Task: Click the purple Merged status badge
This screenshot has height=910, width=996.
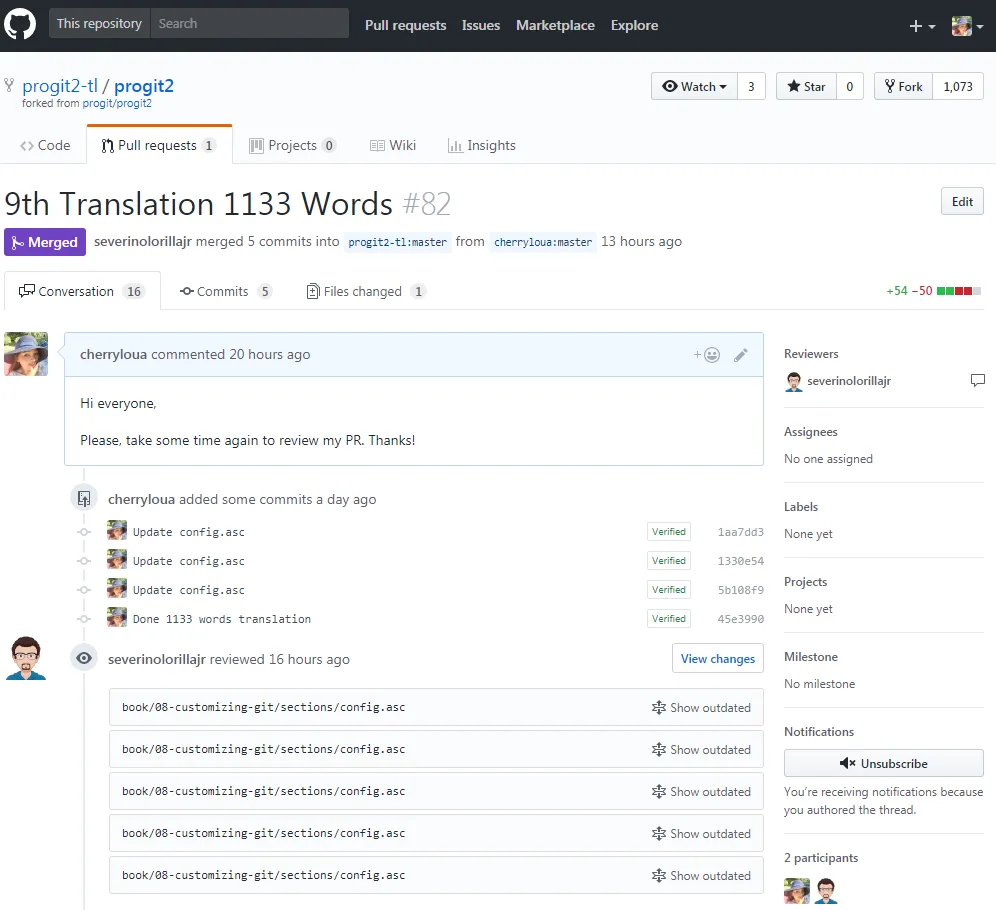Action: (45, 242)
